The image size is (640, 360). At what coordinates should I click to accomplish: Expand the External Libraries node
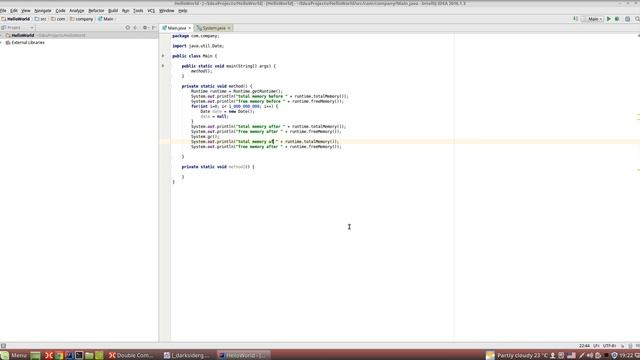coord(2,42)
